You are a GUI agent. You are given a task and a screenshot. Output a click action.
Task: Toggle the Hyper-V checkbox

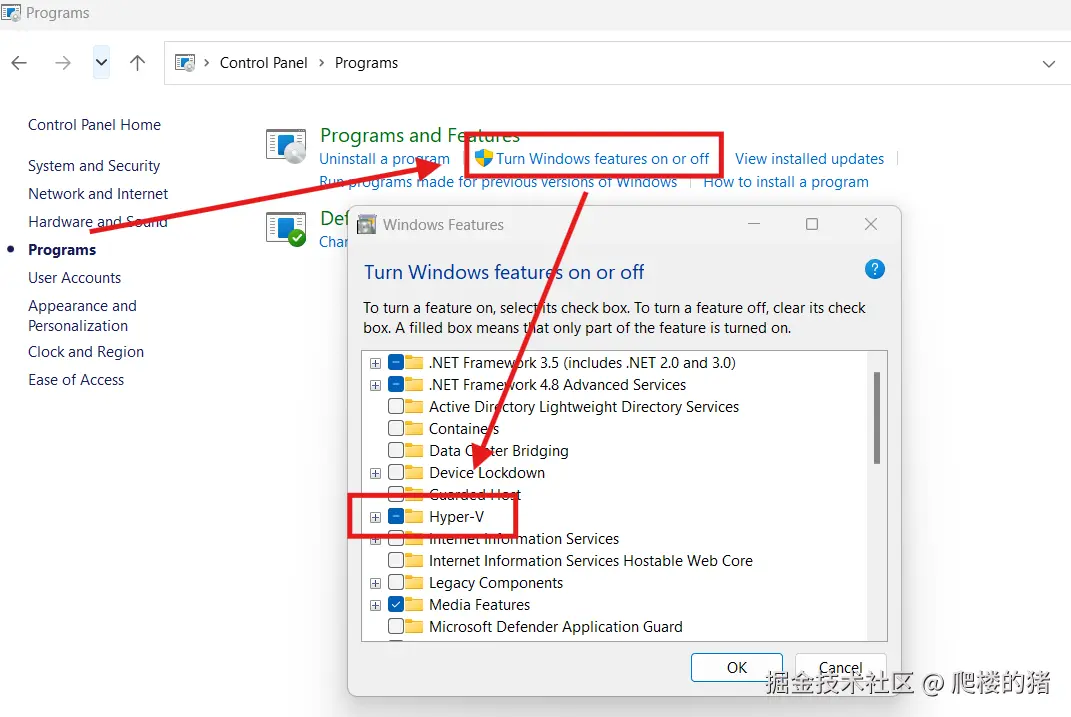pos(395,516)
